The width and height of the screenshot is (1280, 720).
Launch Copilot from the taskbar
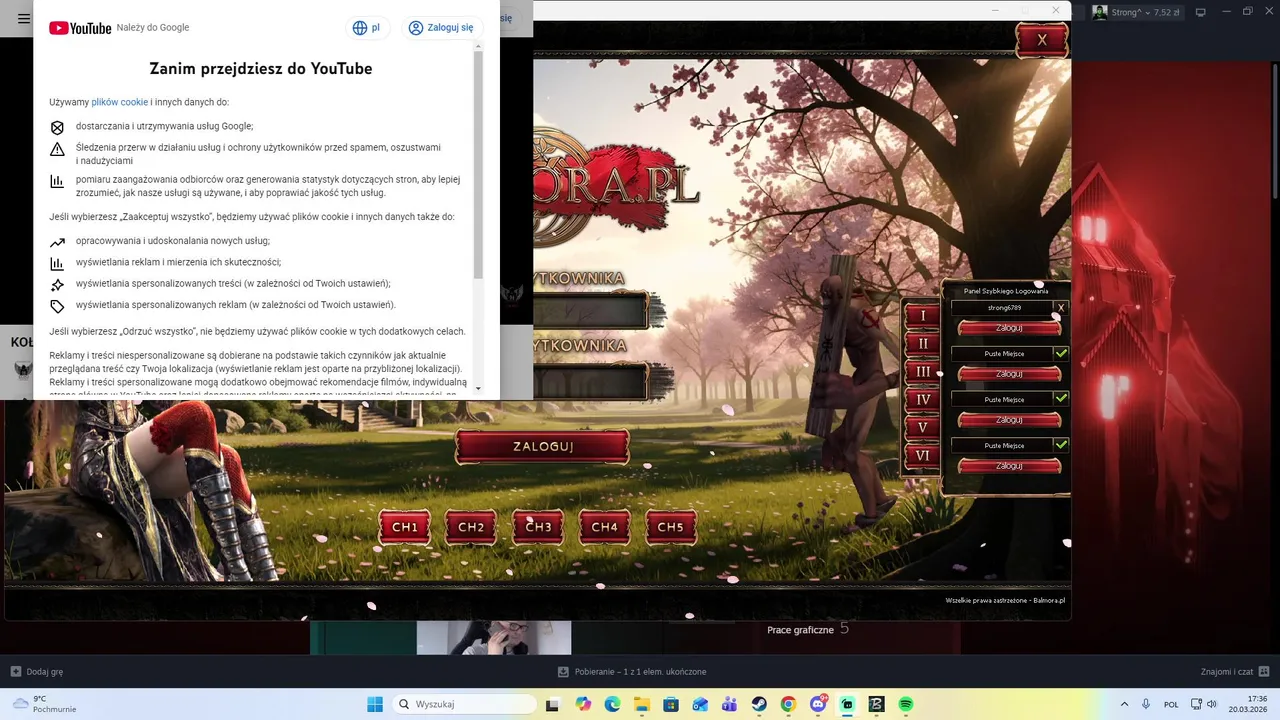click(x=583, y=704)
